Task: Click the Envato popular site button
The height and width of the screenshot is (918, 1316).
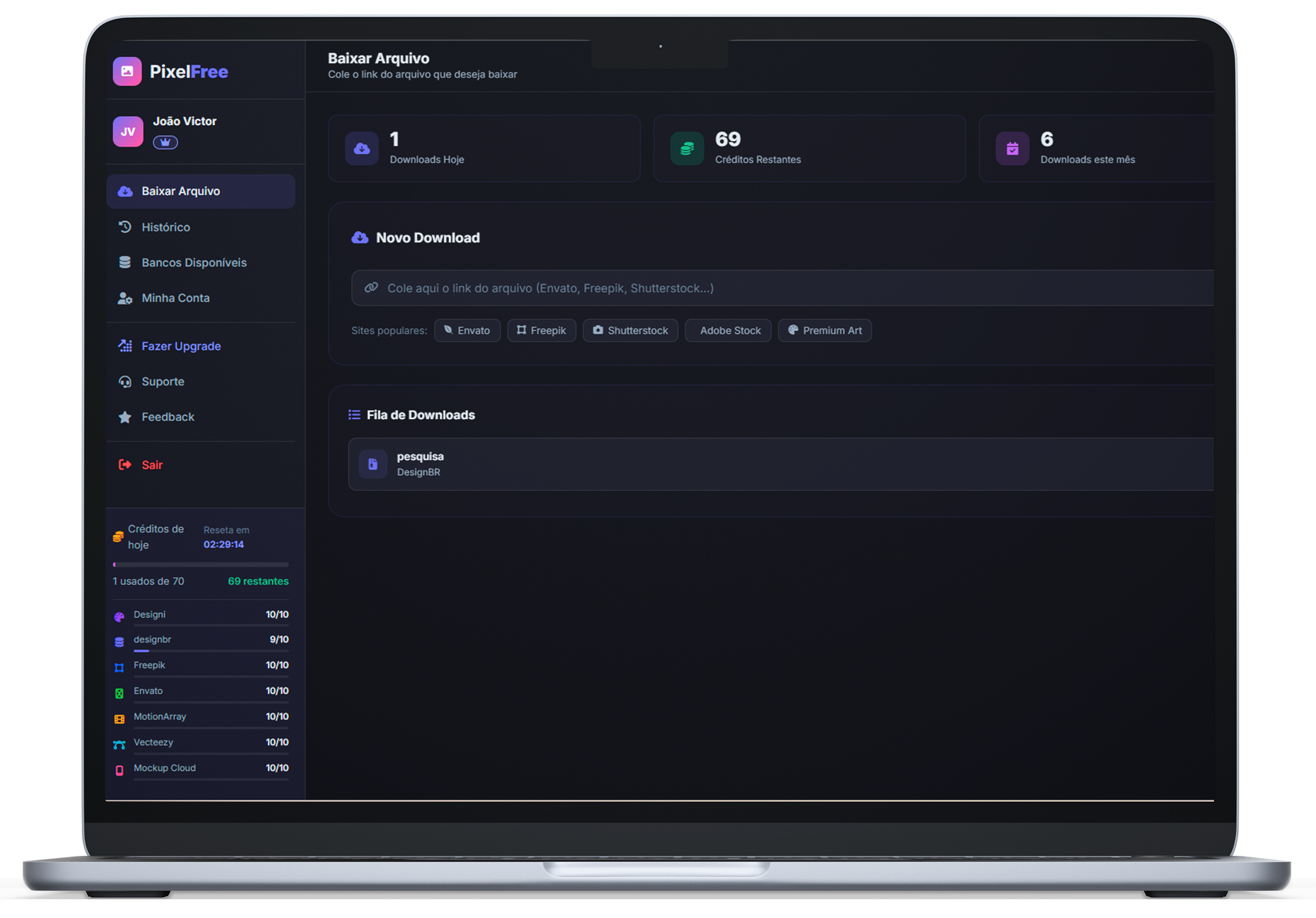Action: pos(467,331)
